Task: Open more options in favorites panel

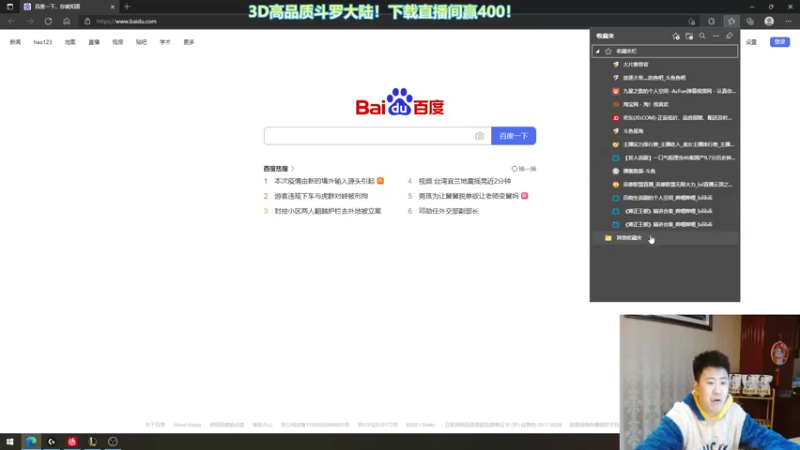Action: 716,36
